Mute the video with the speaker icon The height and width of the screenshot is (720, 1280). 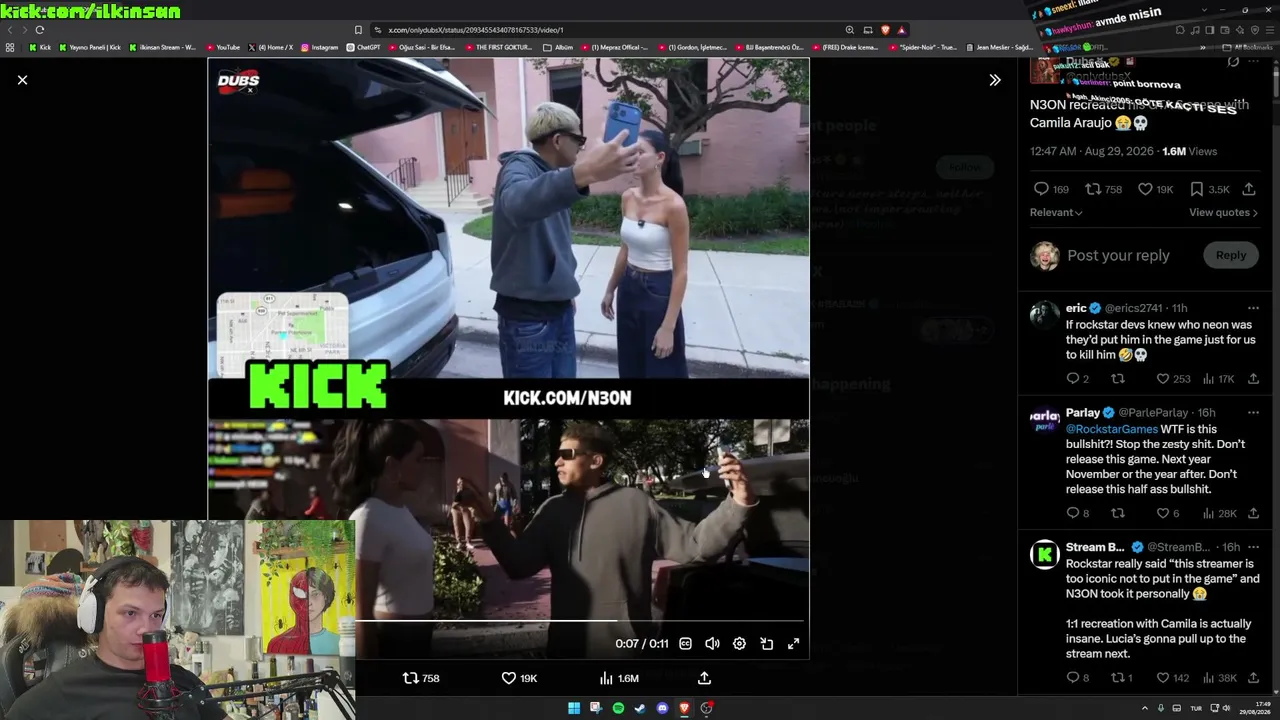coord(712,644)
